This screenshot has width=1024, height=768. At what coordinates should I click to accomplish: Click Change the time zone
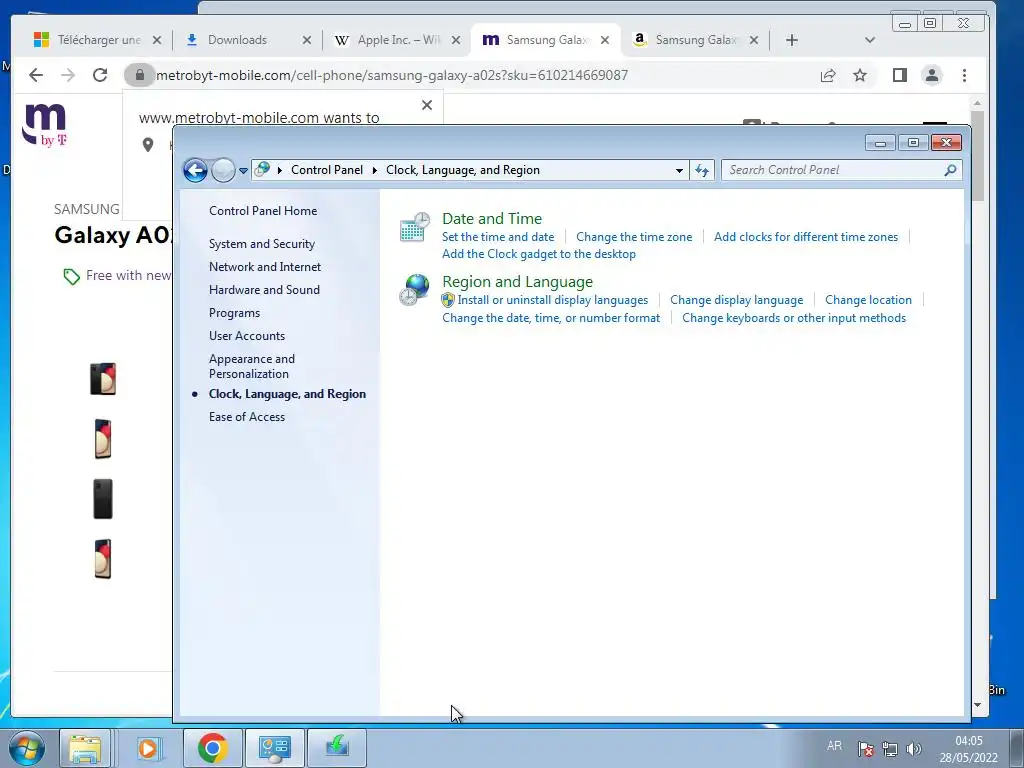pyautogui.click(x=634, y=237)
